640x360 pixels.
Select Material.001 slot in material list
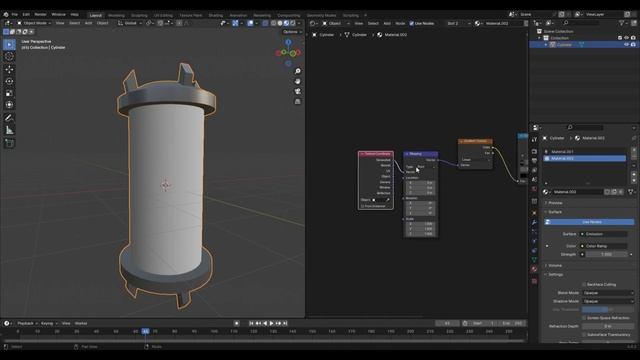pos(584,151)
